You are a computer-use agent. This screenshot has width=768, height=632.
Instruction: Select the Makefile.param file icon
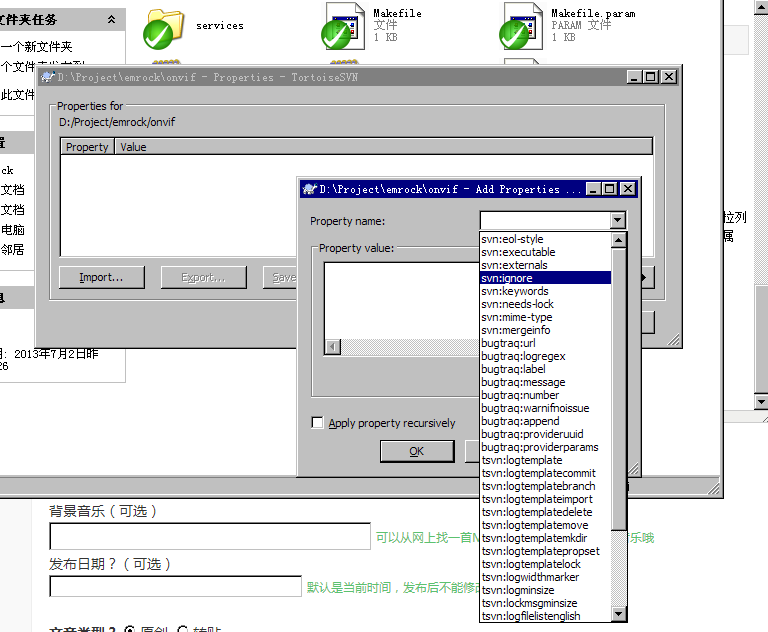pyautogui.click(x=521, y=26)
